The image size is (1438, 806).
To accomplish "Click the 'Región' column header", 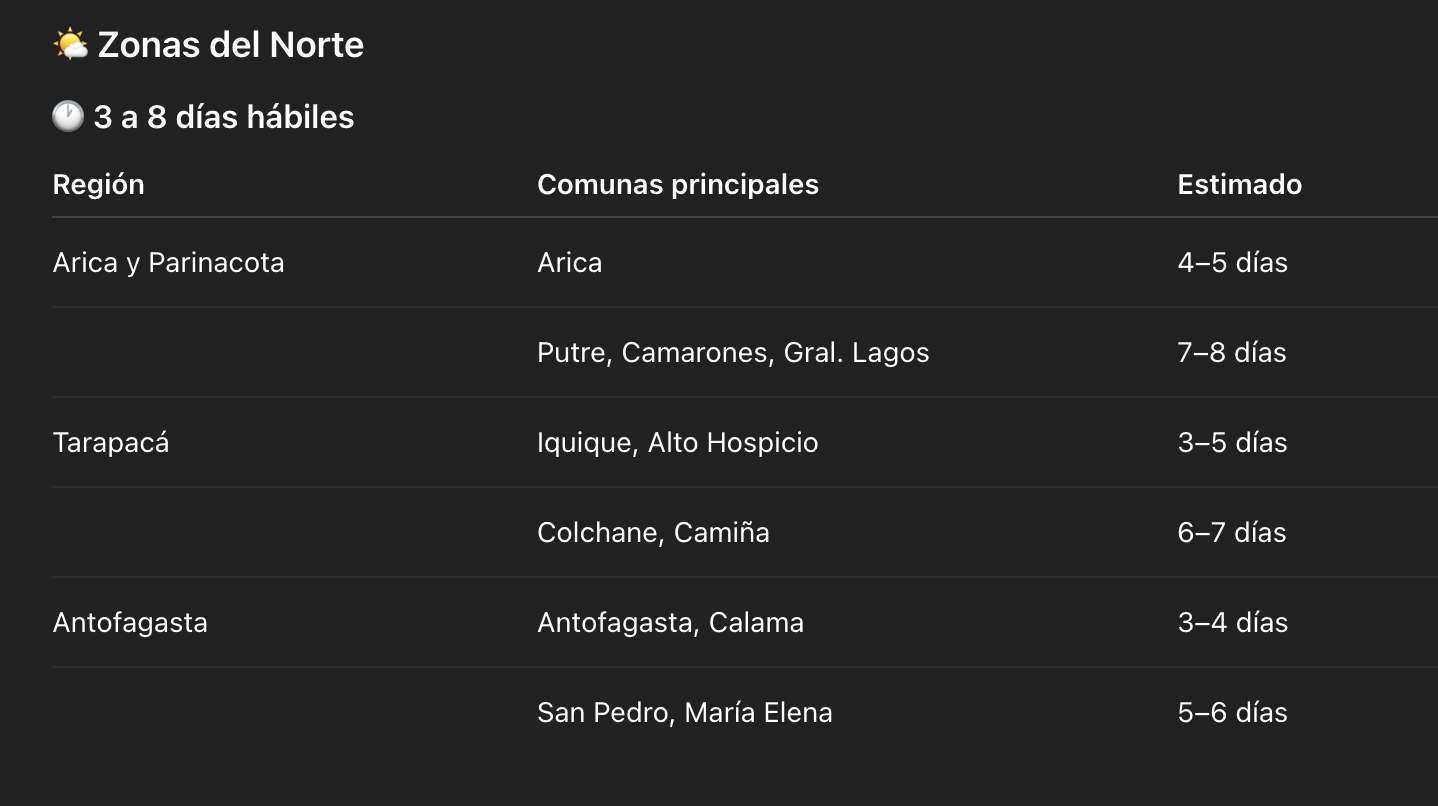I will [98, 185].
